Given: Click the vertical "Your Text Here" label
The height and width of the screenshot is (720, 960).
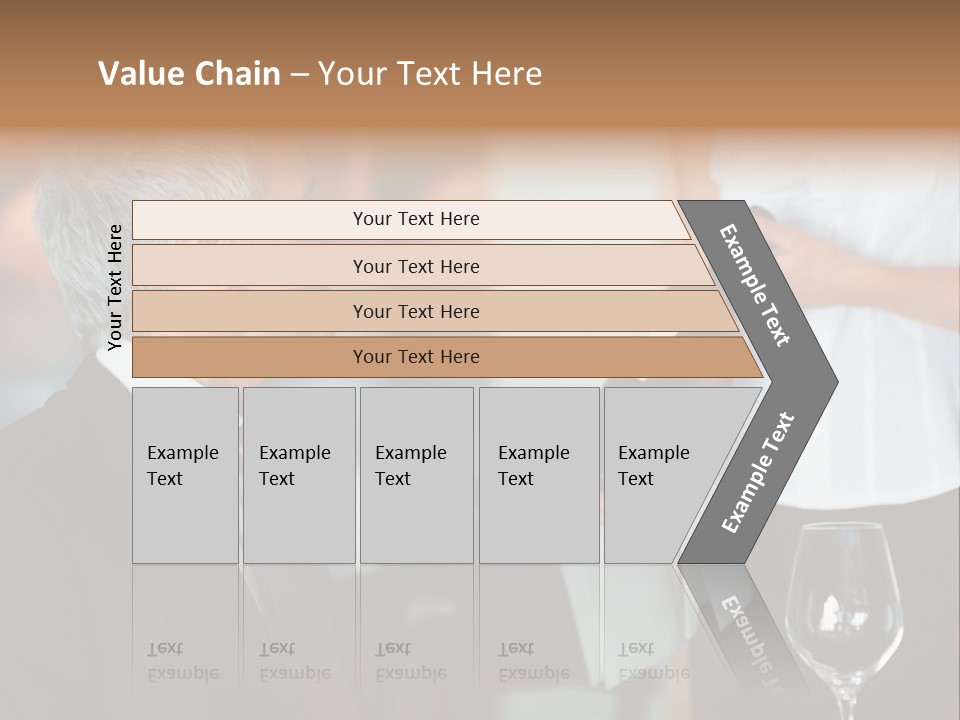Looking at the screenshot, I should tap(115, 288).
